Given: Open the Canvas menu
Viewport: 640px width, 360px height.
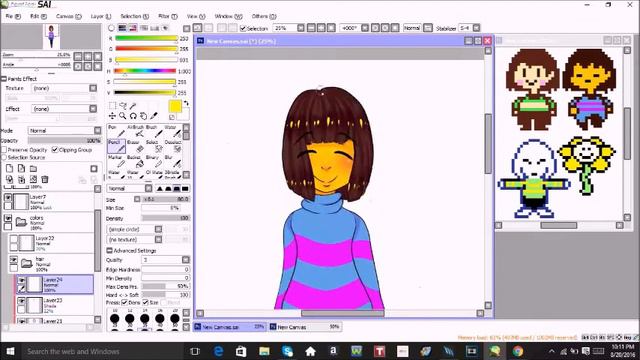Looking at the screenshot, I should coord(69,16).
